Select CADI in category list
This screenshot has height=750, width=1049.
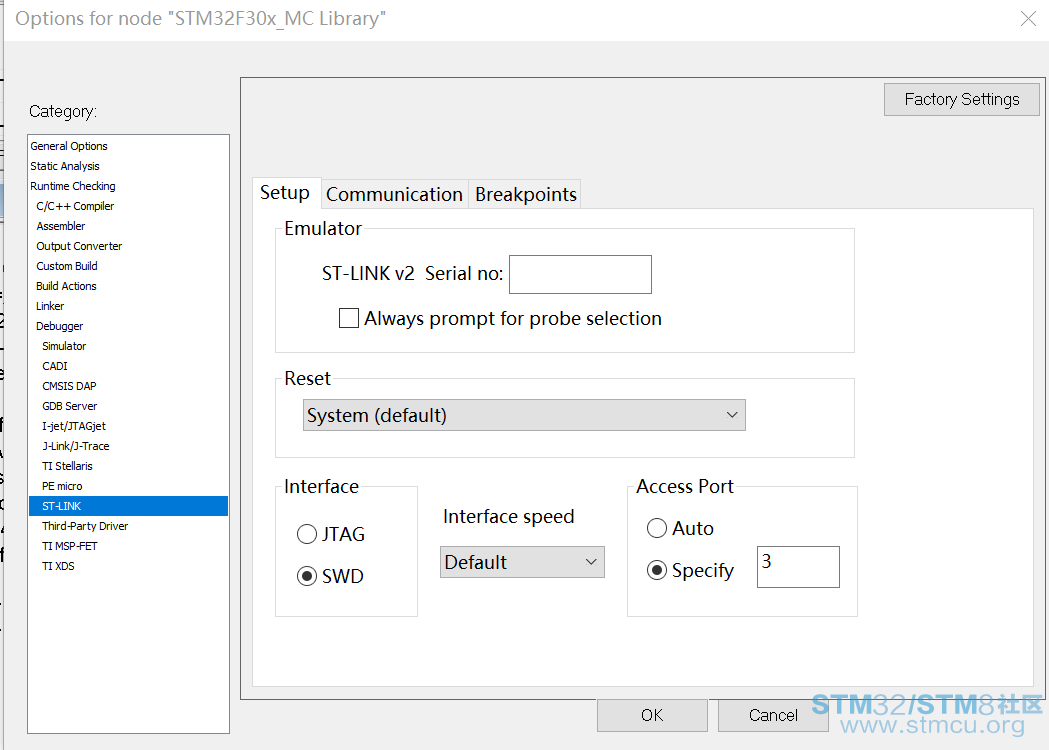click(128, 366)
